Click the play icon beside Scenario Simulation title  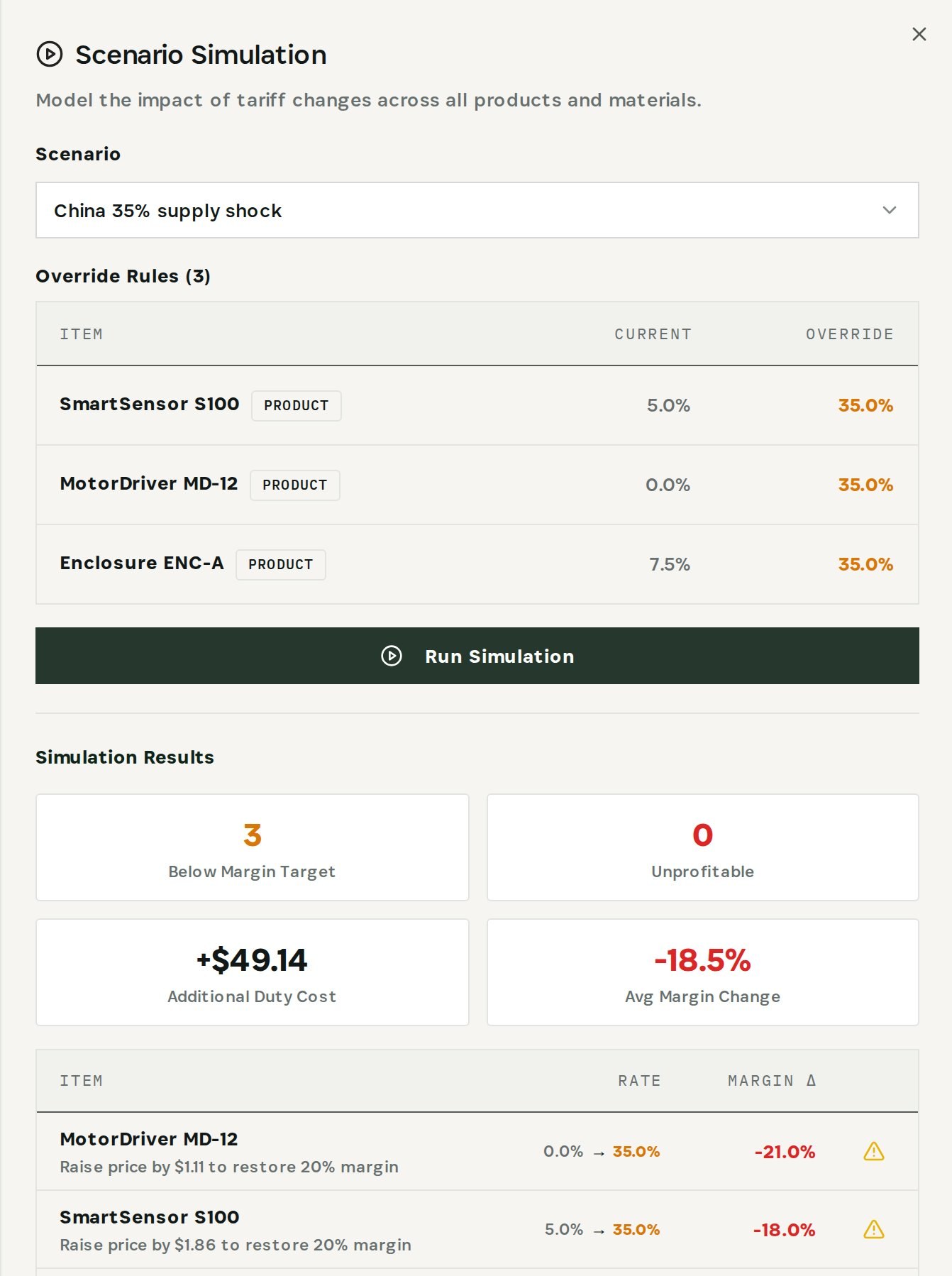50,54
